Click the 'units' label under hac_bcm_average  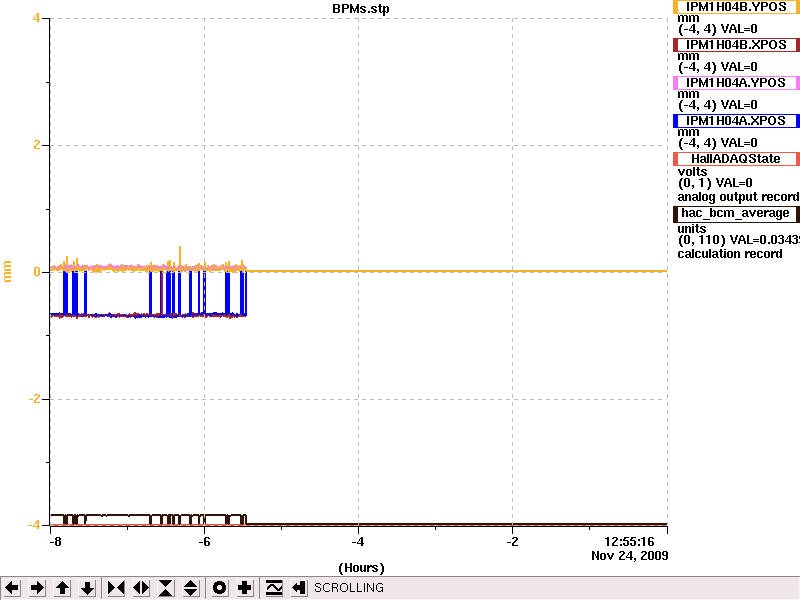pyautogui.click(x=692, y=229)
